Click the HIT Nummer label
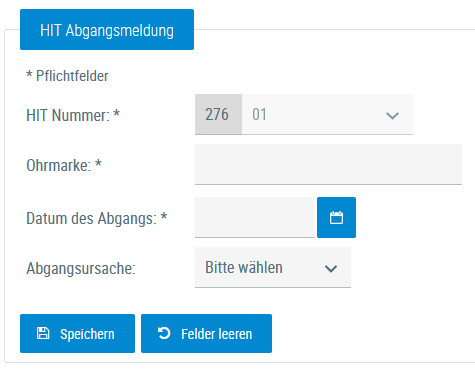The width and height of the screenshot is (475, 371). tap(68, 115)
